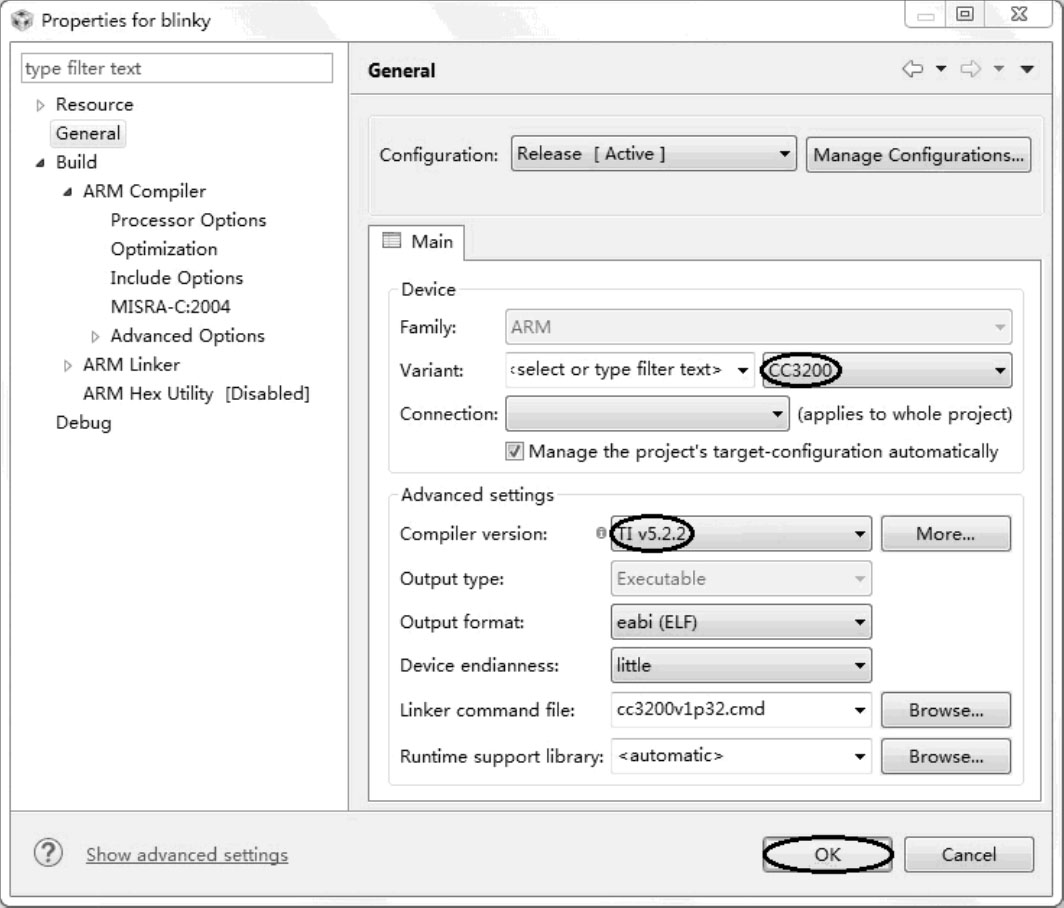Image resolution: width=1064 pixels, height=908 pixels.
Task: Open the Compiler version dropdown
Action: pyautogui.click(x=741, y=534)
